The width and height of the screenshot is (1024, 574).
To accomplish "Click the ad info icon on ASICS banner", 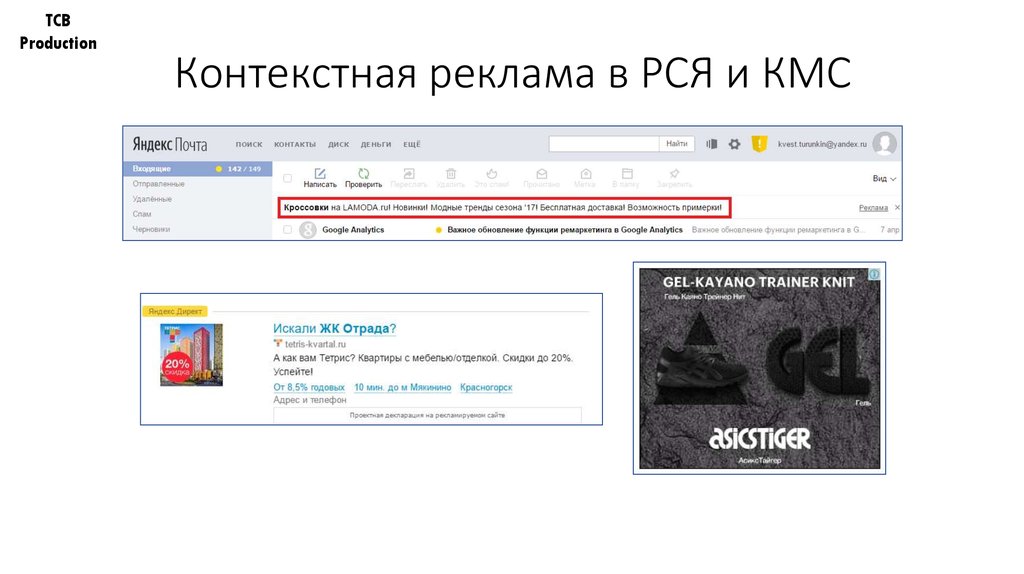I will [873, 274].
